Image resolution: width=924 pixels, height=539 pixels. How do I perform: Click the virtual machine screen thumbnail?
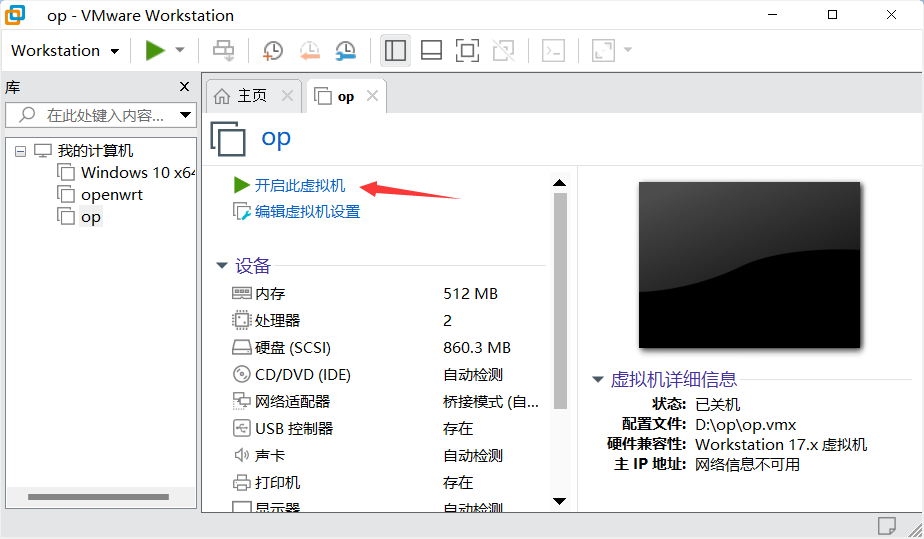click(749, 265)
